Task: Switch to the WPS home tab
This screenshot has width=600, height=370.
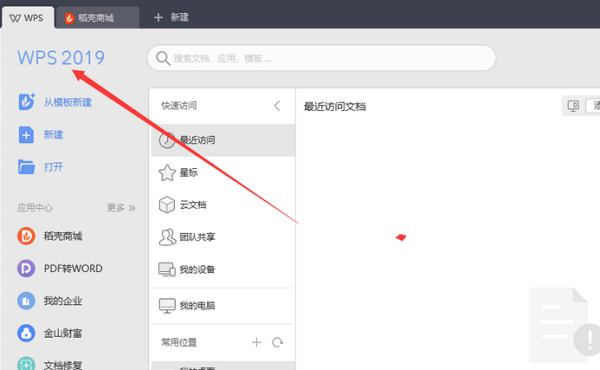Action: click(28, 18)
